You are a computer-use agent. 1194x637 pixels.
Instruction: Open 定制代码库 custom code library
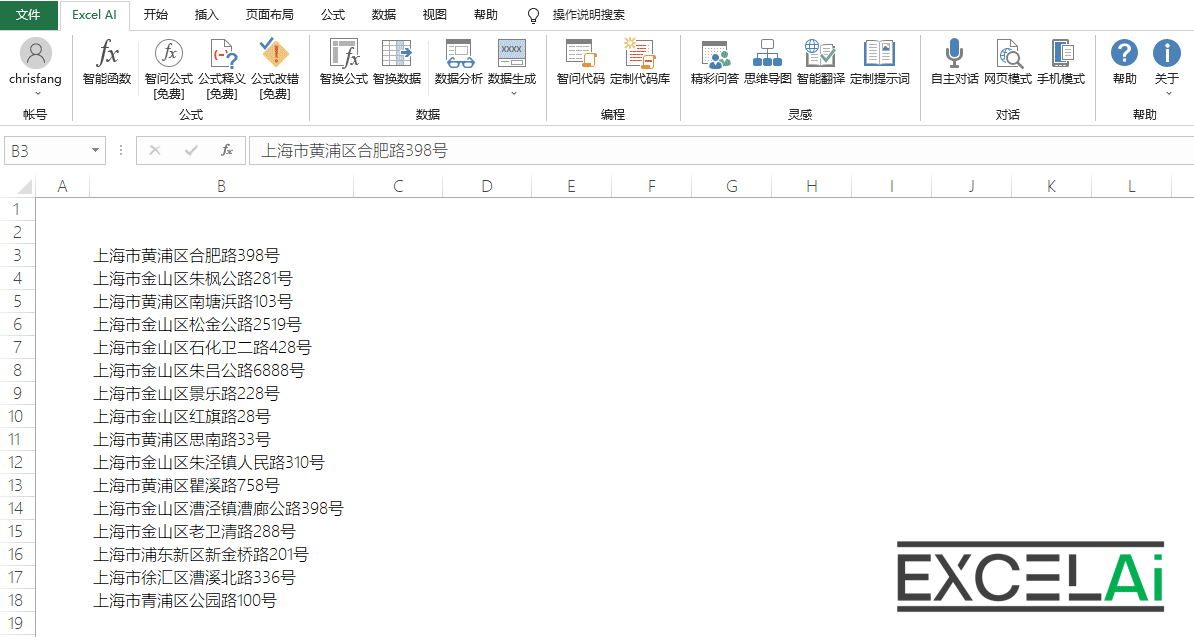pyautogui.click(x=640, y=62)
